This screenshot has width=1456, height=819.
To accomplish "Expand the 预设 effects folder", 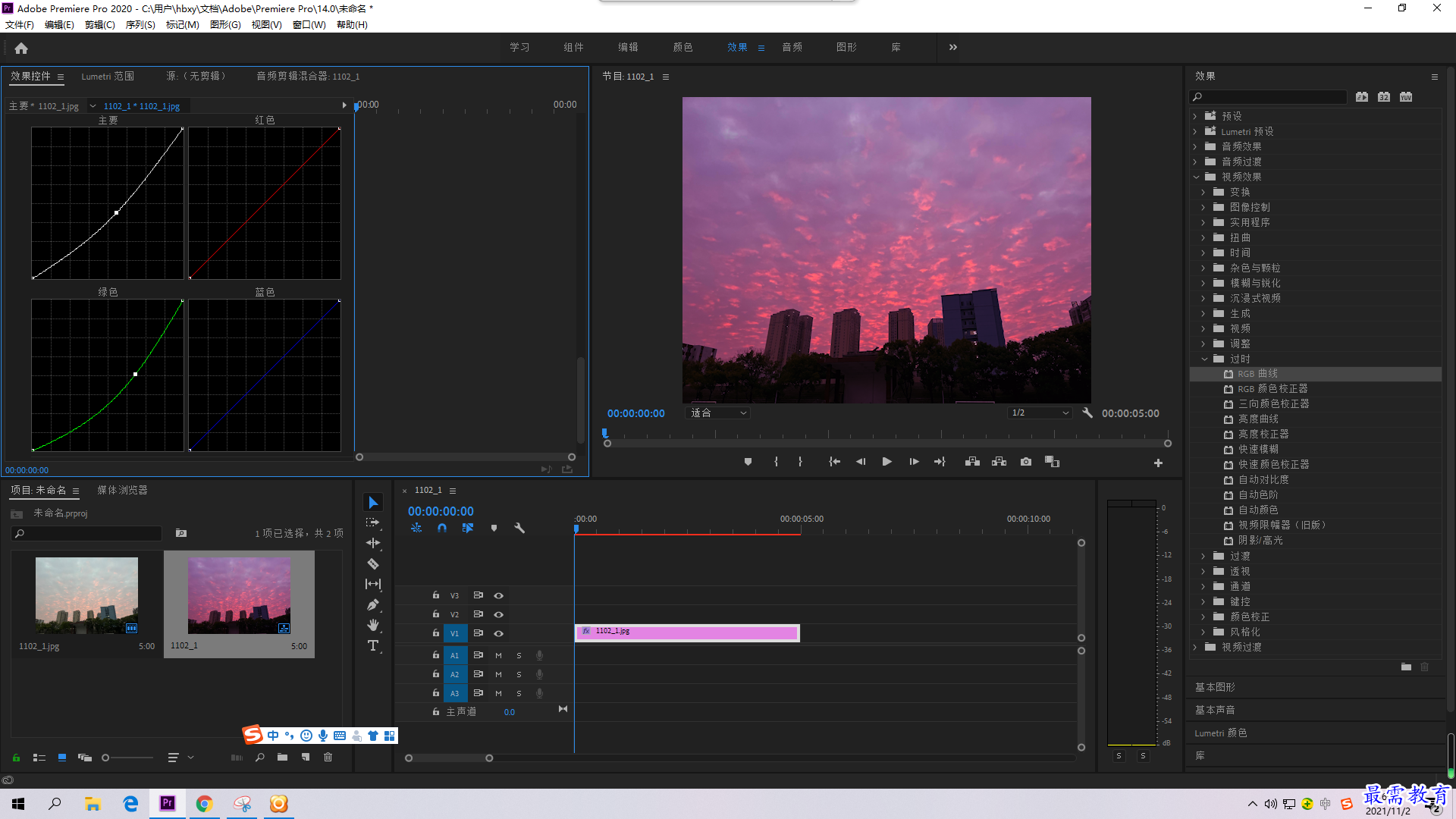I will [x=1195, y=116].
